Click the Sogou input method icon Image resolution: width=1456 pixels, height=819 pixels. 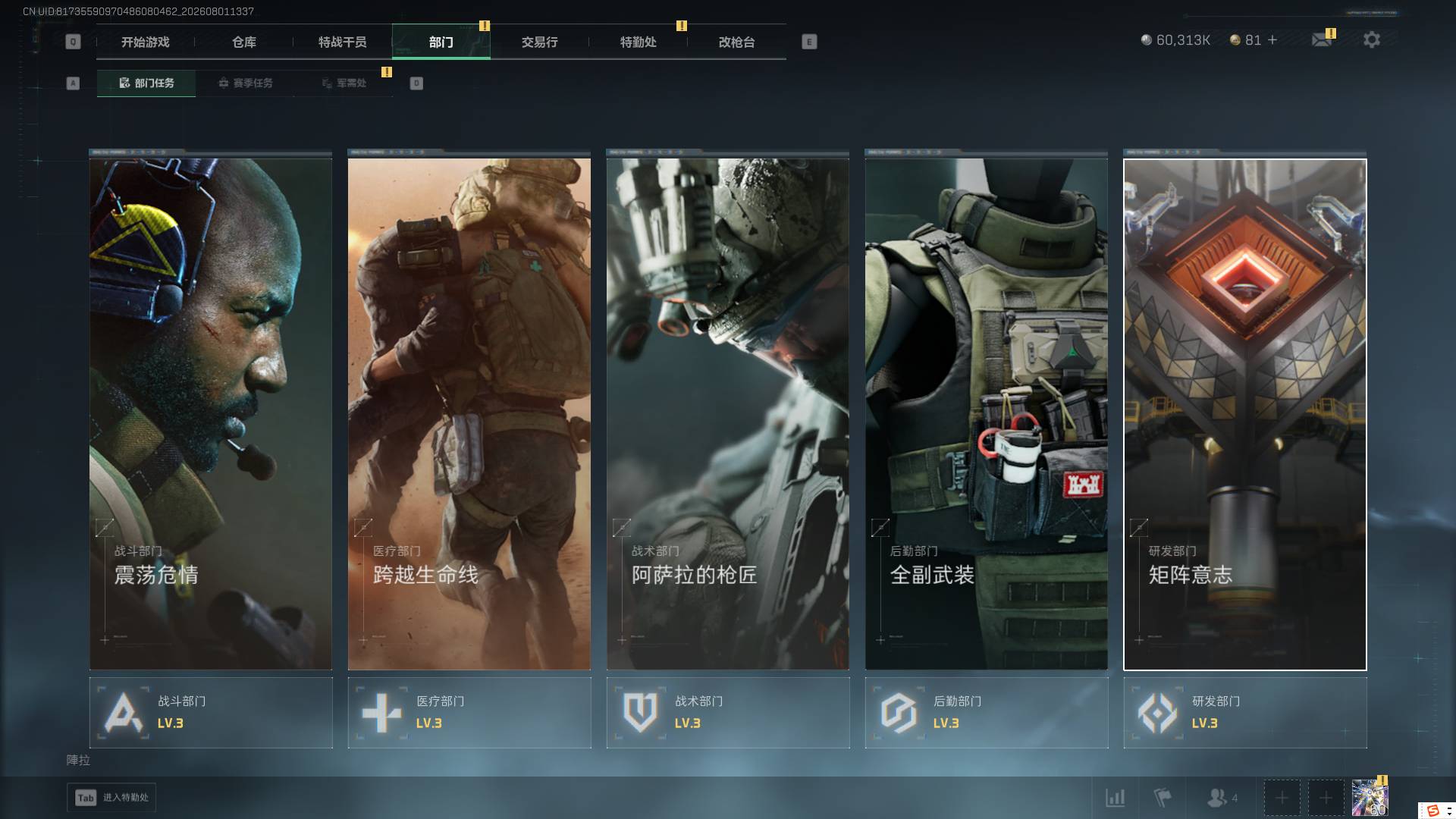click(x=1433, y=811)
